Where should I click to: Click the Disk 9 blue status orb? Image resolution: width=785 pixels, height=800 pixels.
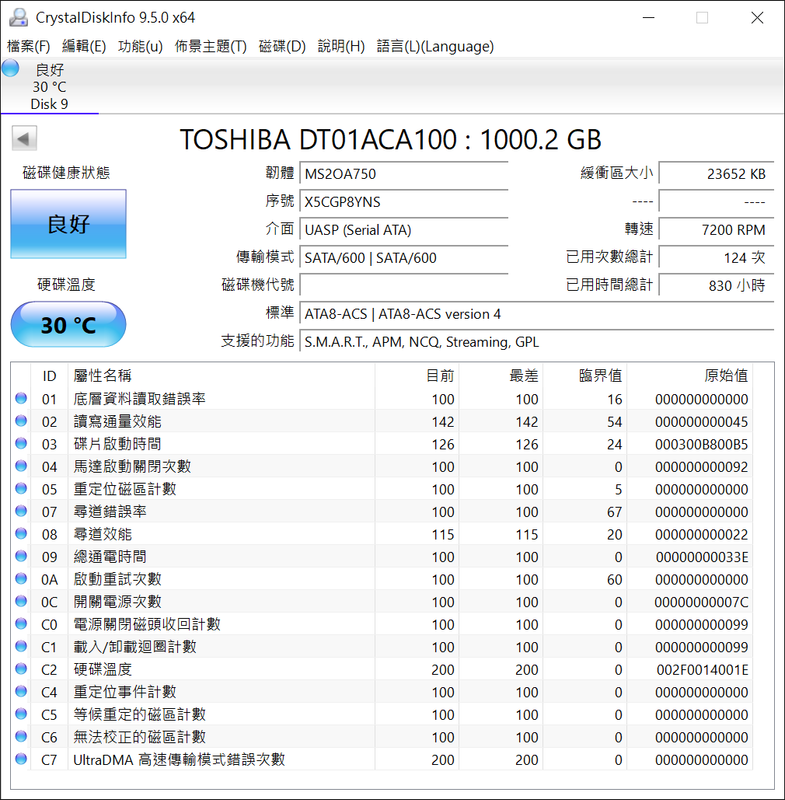pos(10,68)
